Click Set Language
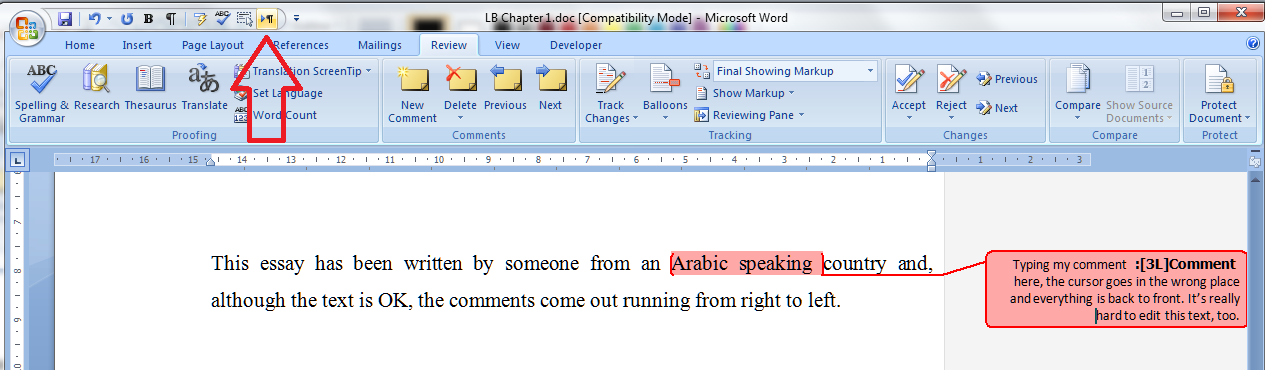The height and width of the screenshot is (370, 1265). pos(279,93)
